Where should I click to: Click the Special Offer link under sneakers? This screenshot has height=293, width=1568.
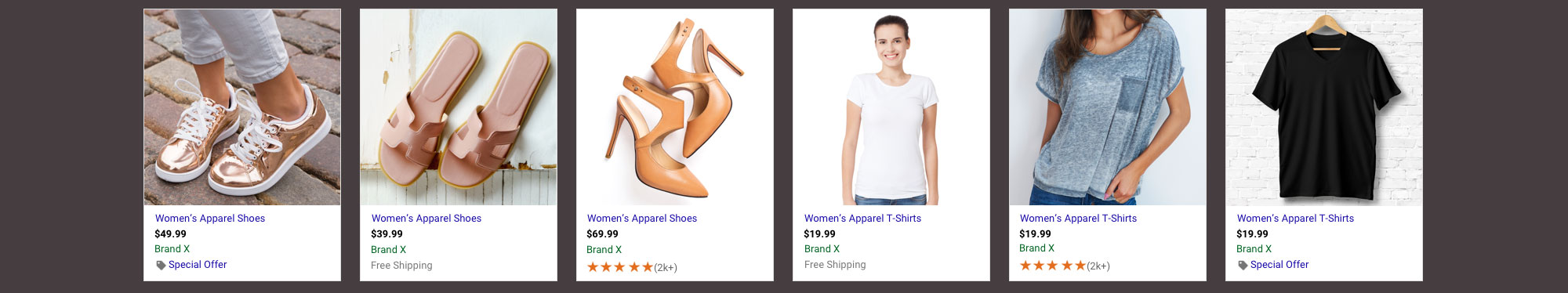pos(198,265)
